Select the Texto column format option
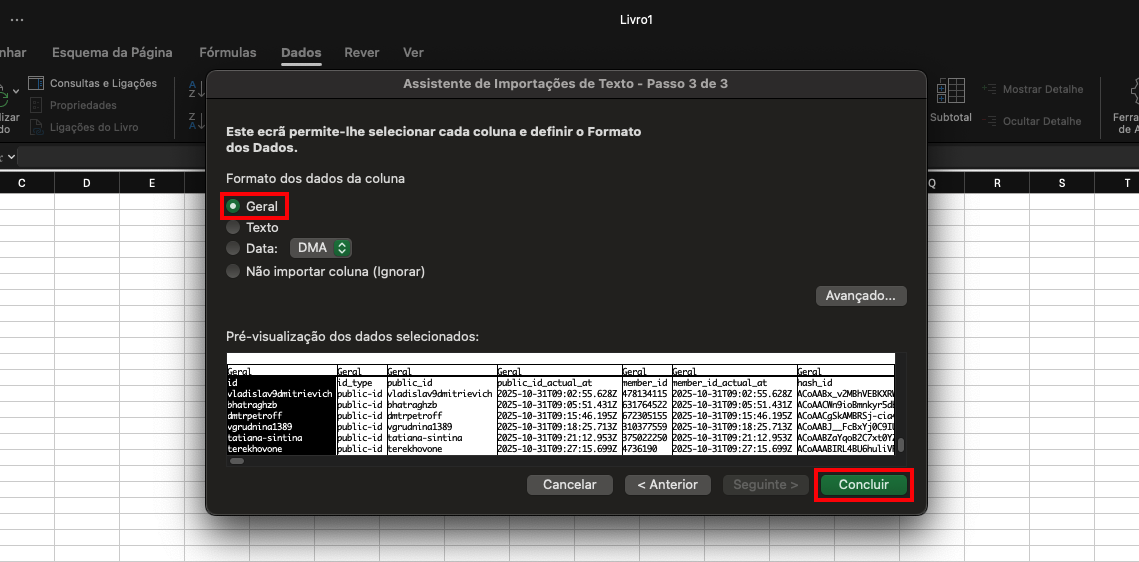1139x562 pixels. 233,228
